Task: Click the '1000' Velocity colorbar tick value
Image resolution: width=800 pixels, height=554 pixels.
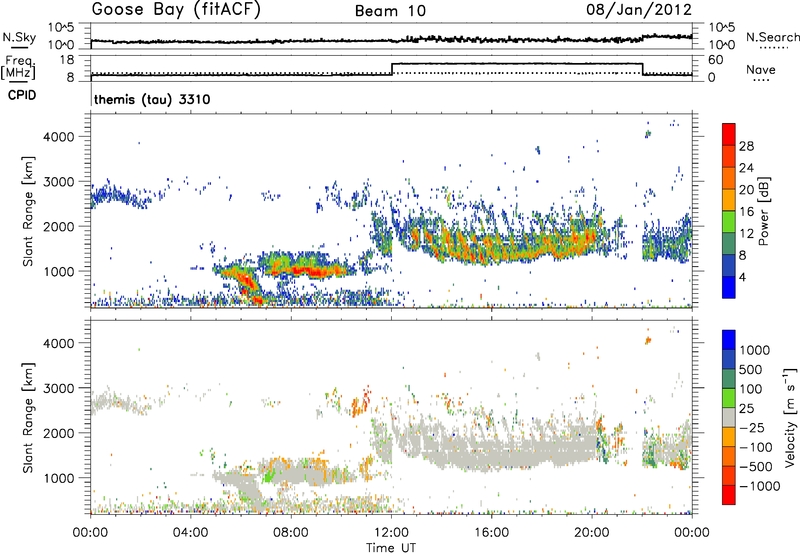Action: 754,350
